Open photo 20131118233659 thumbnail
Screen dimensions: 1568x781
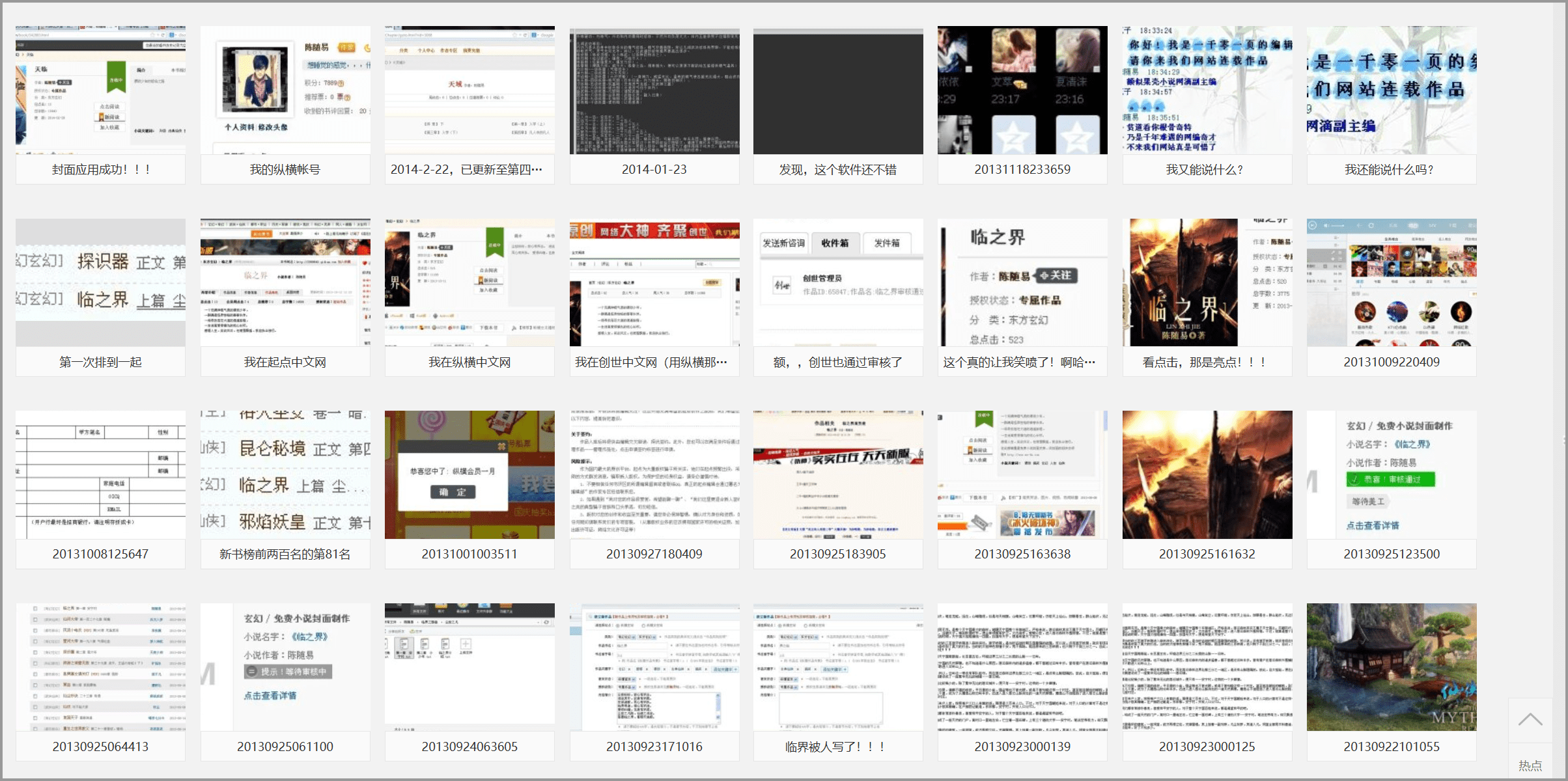tap(1022, 90)
